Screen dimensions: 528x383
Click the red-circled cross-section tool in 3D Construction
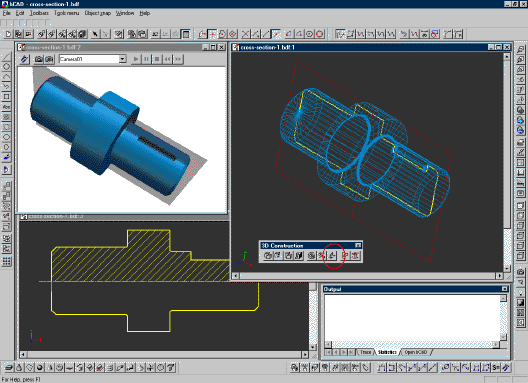(x=332, y=256)
